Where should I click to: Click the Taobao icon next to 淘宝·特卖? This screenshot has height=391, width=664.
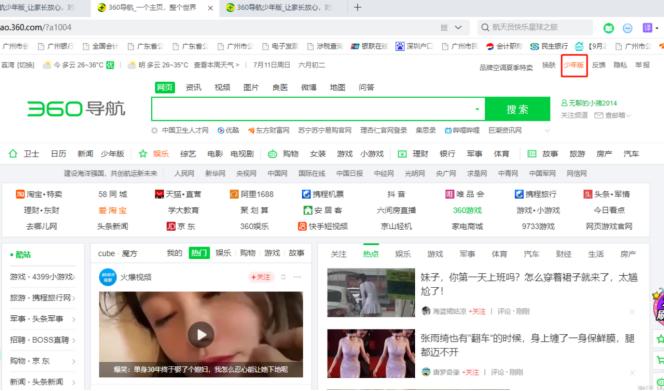20,194
